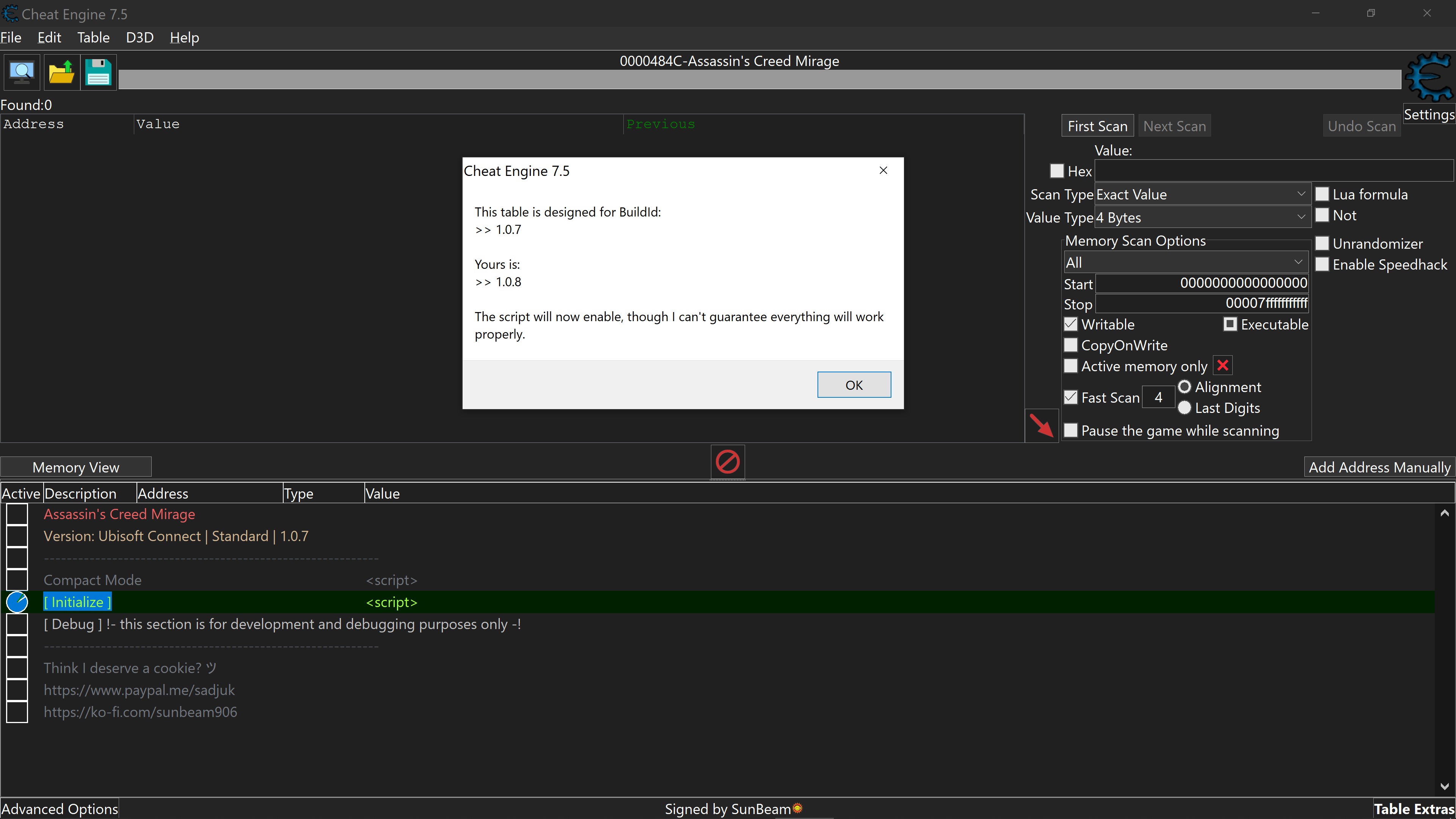1456x819 pixels.
Task: Click red X next to Active memory
Action: coord(1222,366)
